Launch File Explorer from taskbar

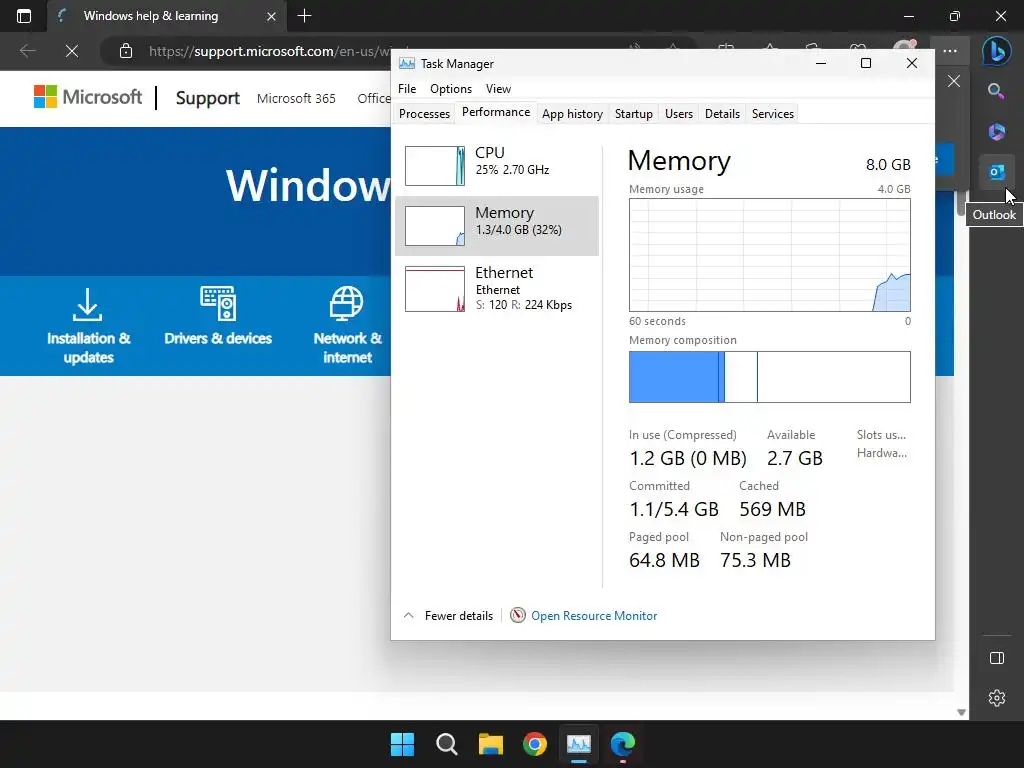click(x=491, y=744)
